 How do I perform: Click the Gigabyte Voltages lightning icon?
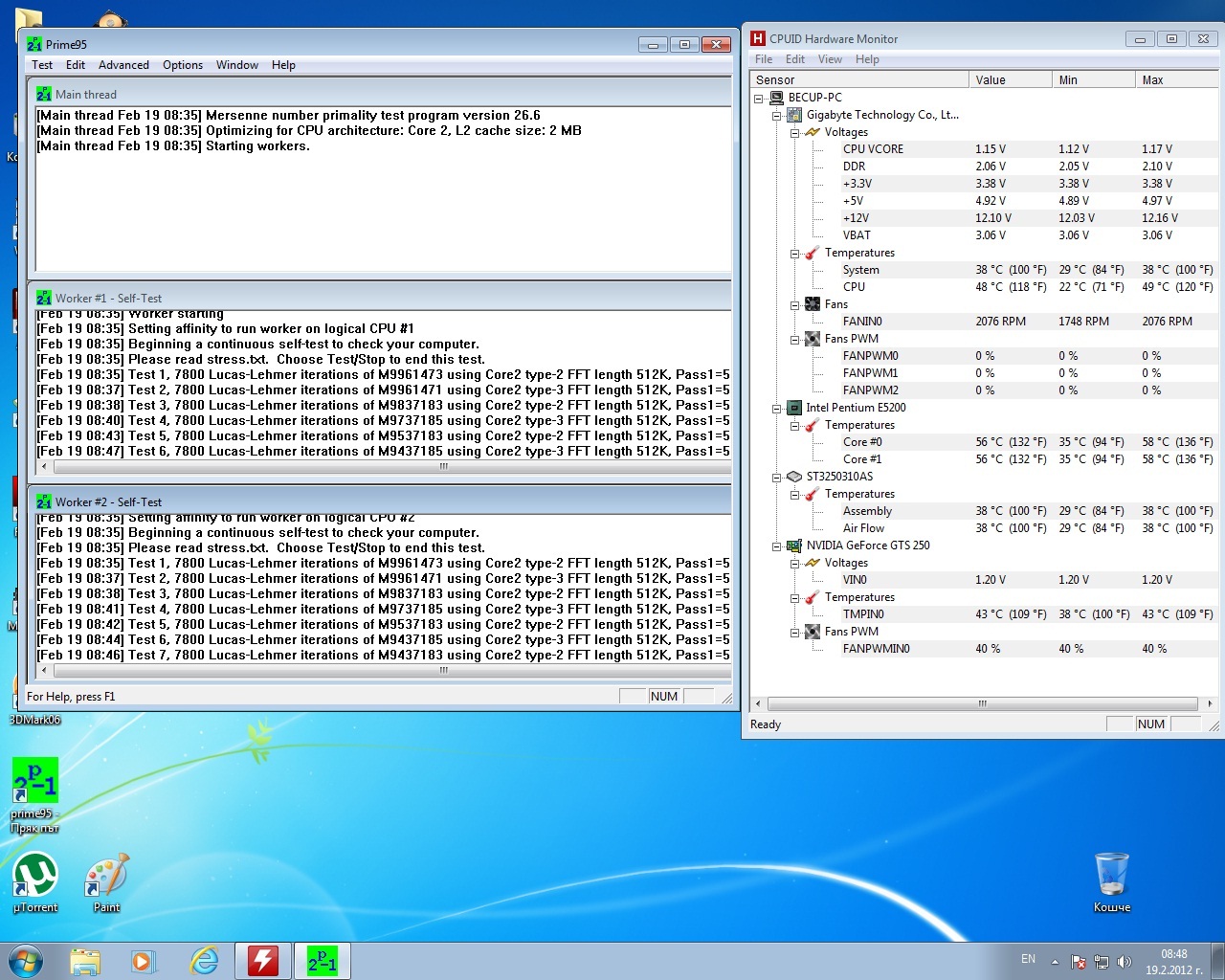tap(813, 132)
